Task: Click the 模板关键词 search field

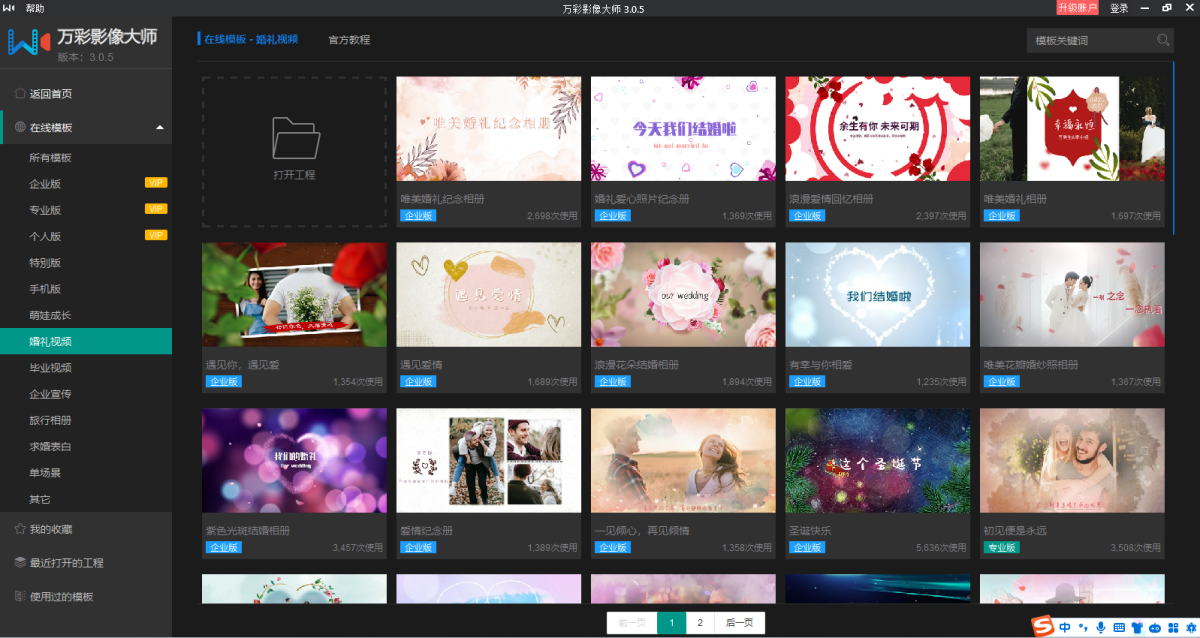Action: (x=1090, y=40)
